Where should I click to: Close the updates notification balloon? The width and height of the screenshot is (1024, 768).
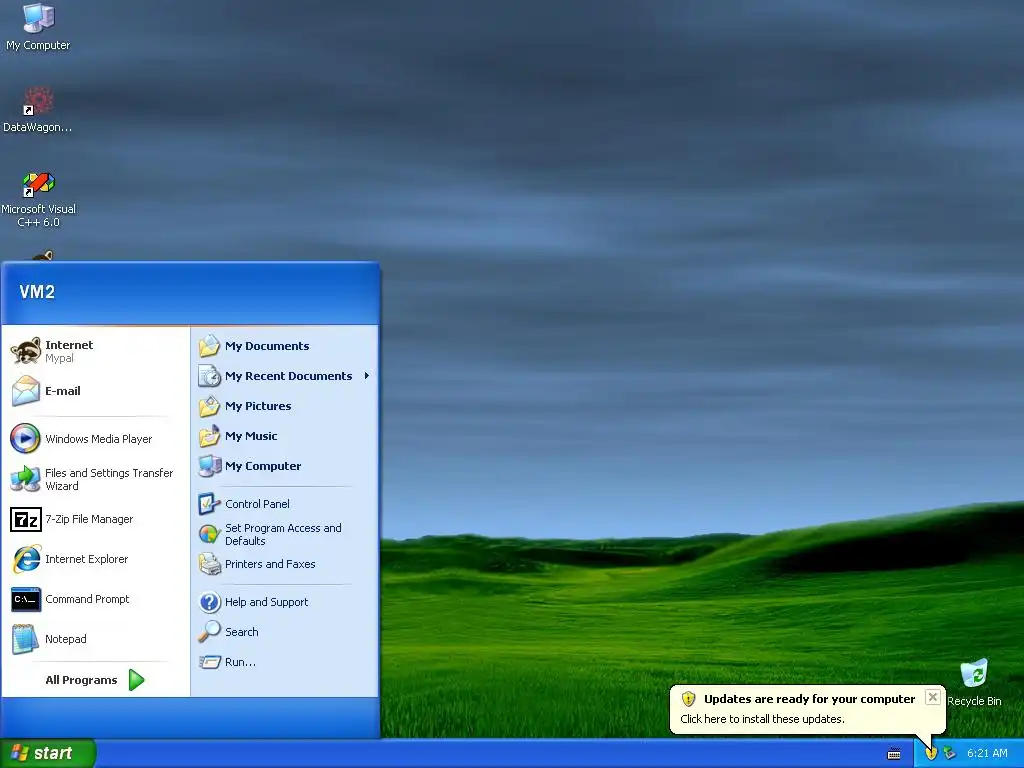point(933,697)
